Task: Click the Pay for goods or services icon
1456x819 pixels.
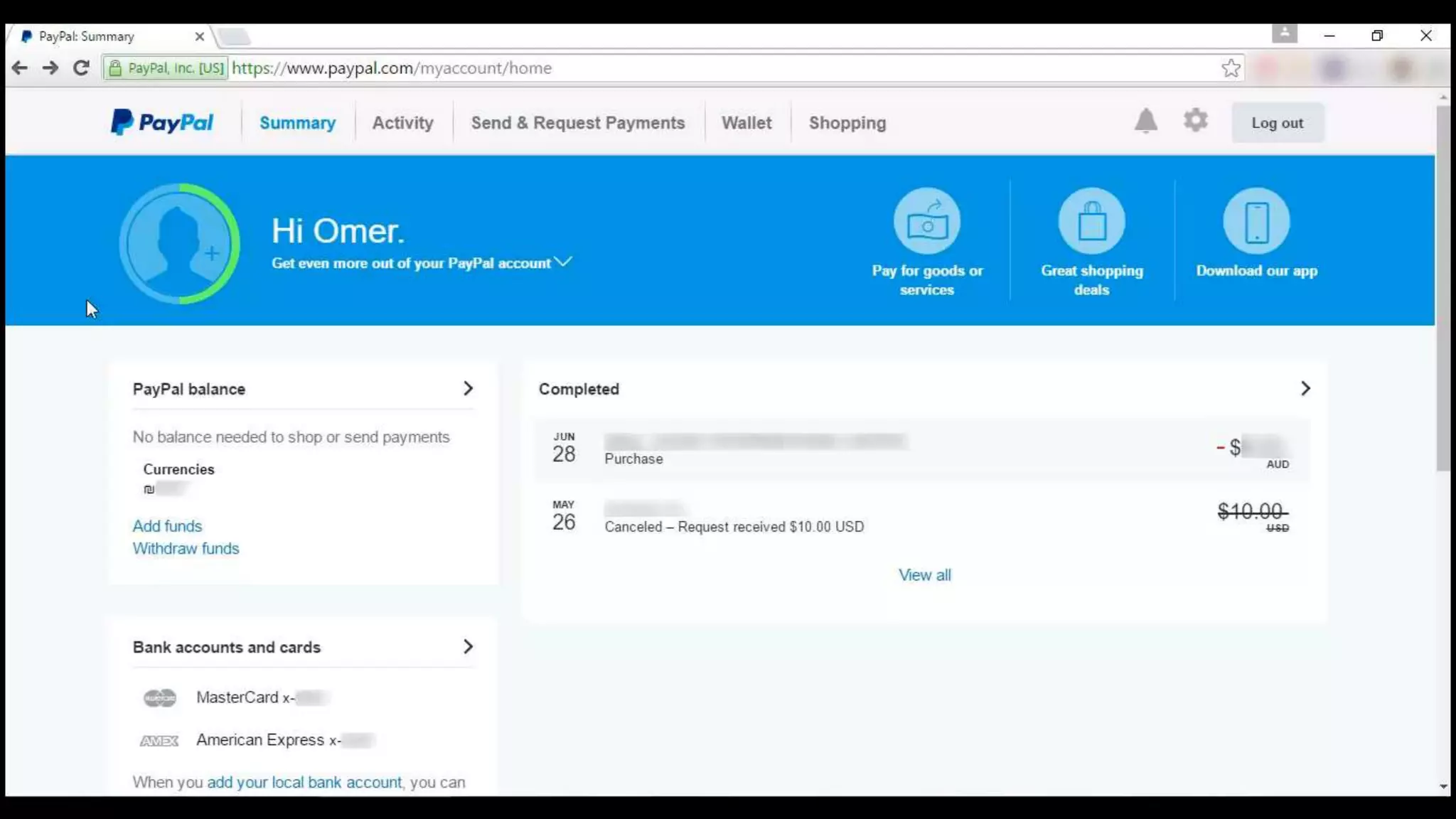Action: 926,222
